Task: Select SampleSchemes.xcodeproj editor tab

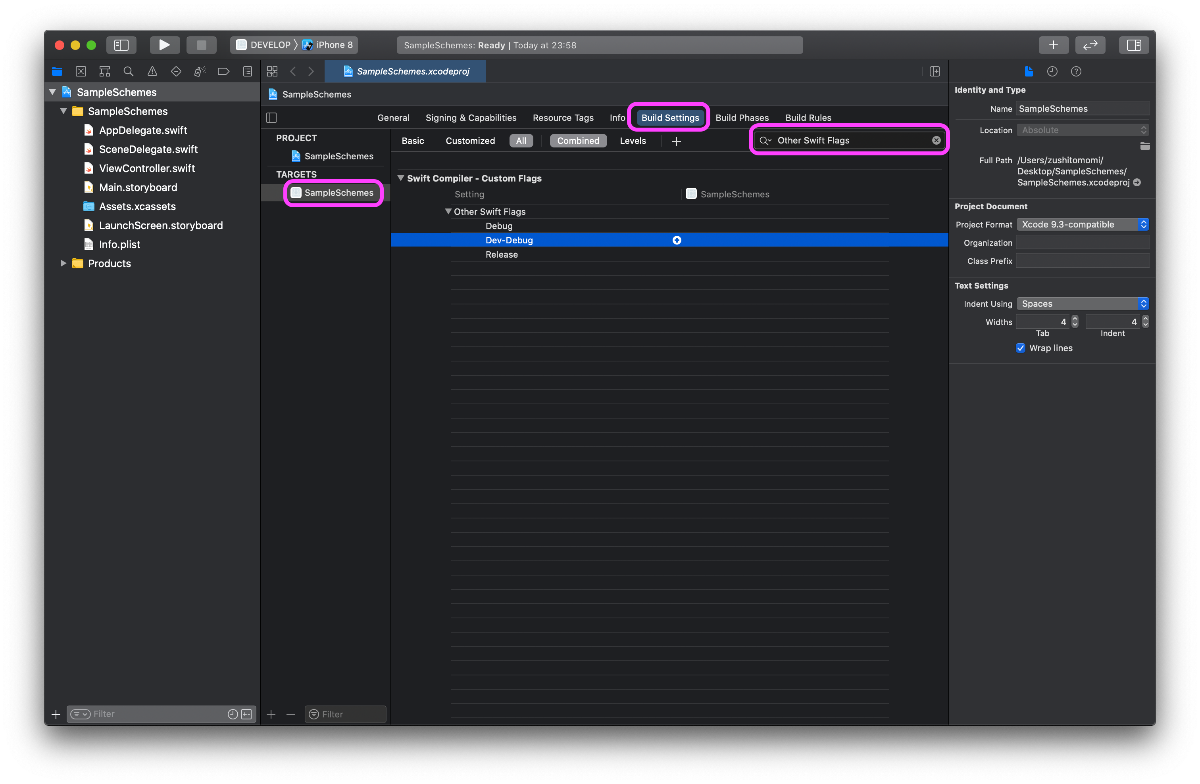Action: (406, 72)
